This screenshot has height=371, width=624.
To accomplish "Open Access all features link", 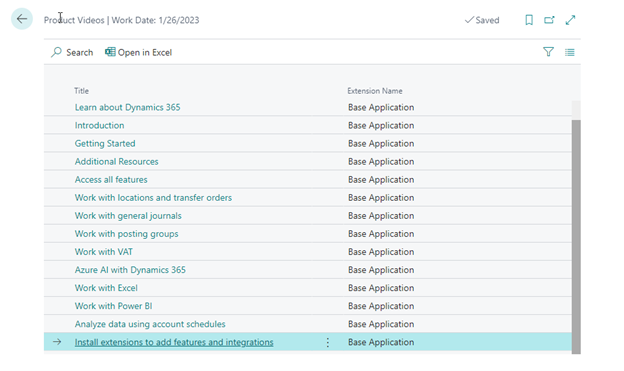I will (111, 180).
